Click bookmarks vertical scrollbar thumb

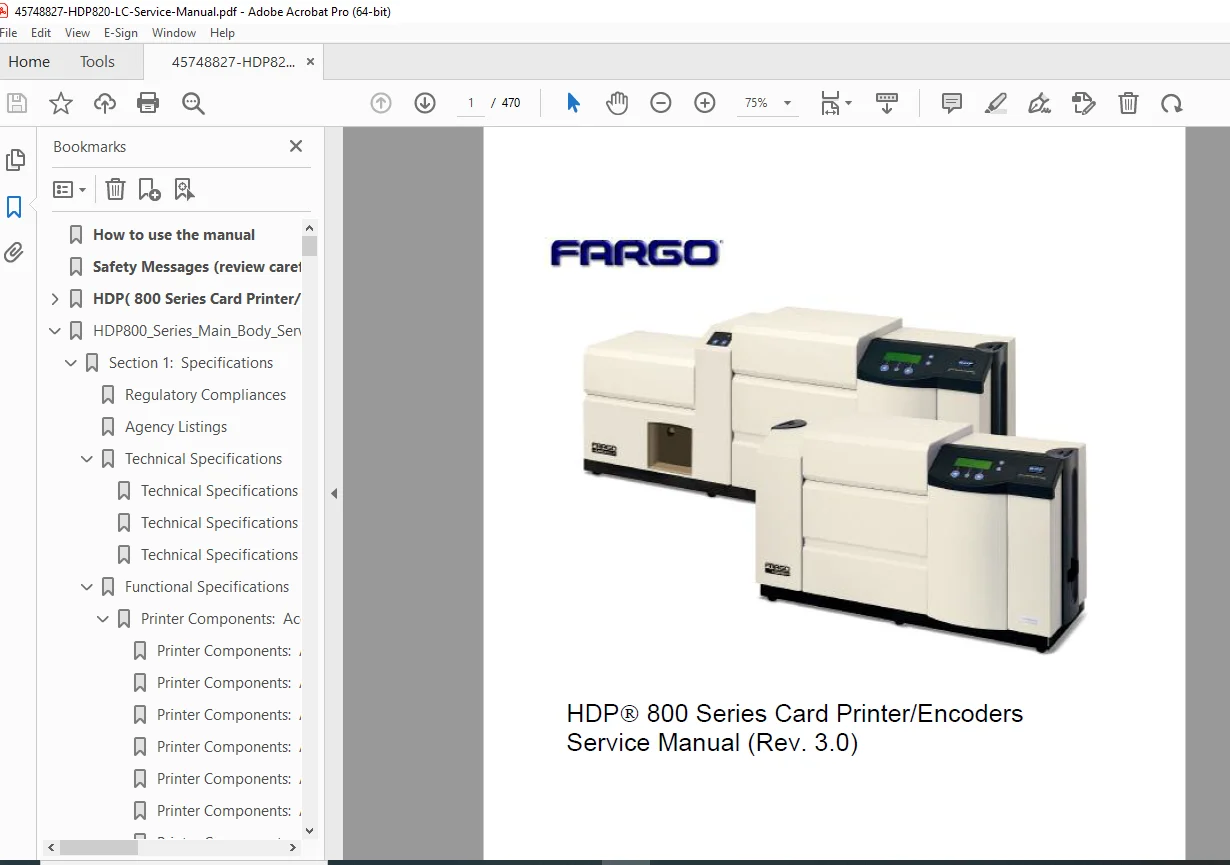(x=309, y=246)
